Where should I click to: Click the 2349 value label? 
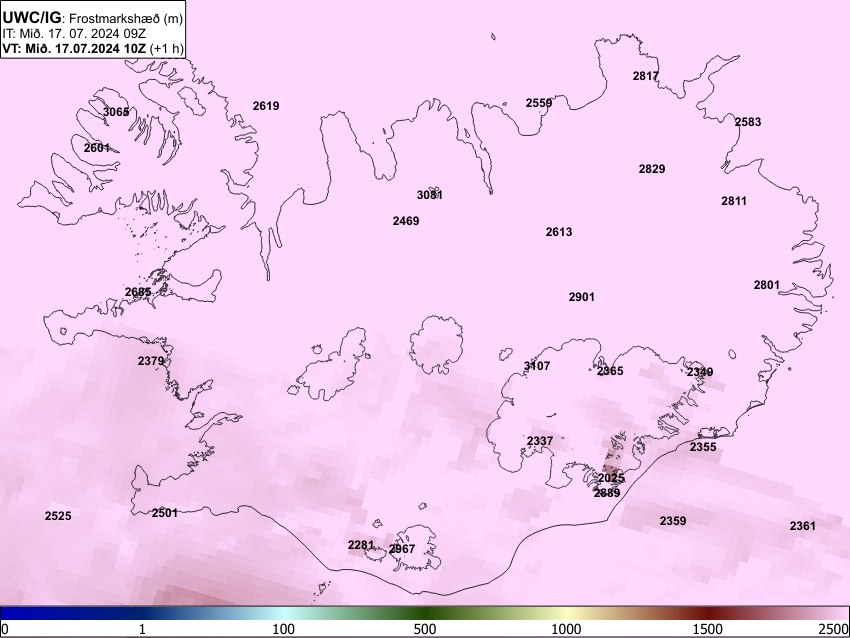click(x=700, y=372)
